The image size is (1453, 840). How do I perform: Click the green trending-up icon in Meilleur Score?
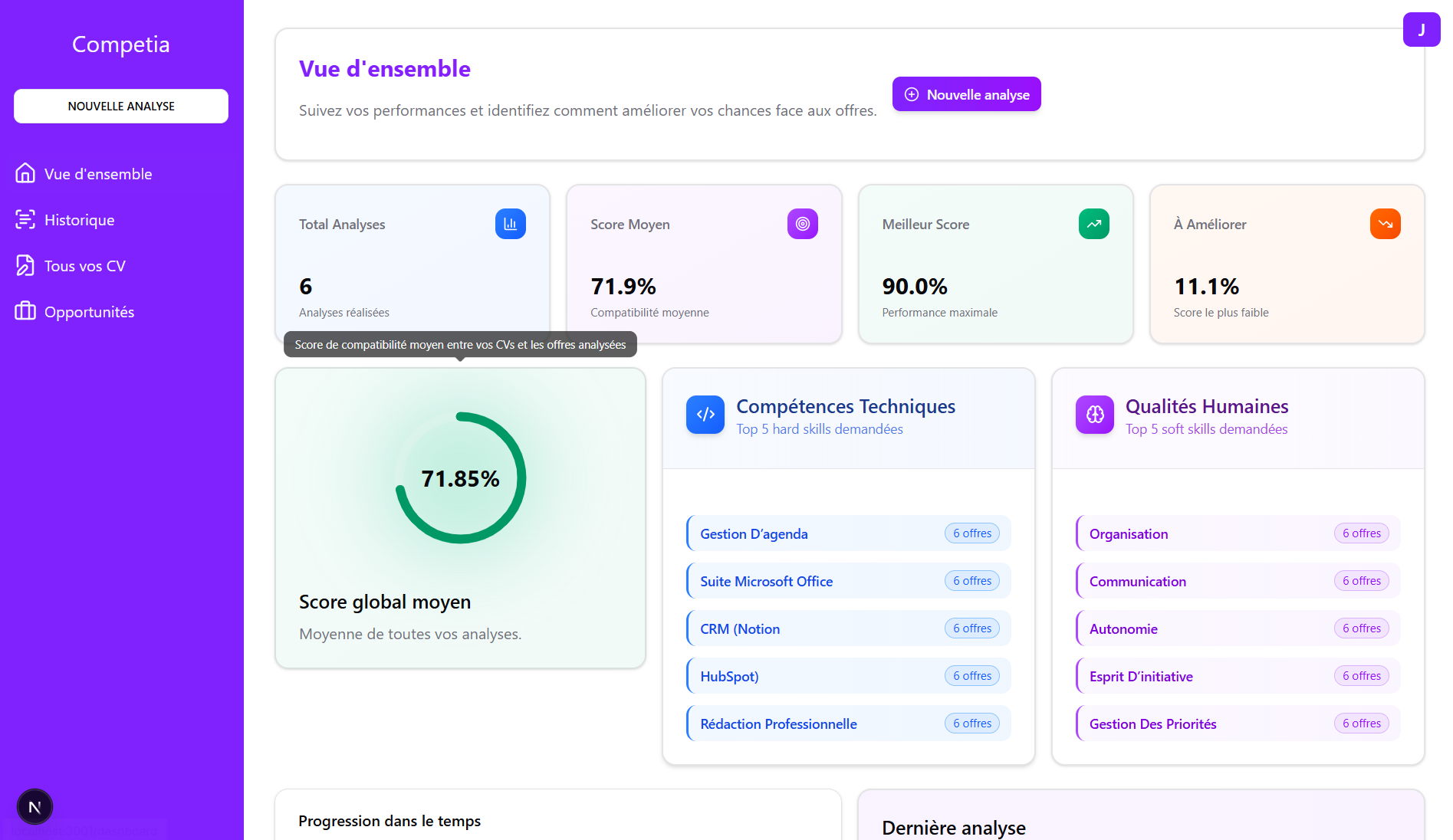(1093, 224)
